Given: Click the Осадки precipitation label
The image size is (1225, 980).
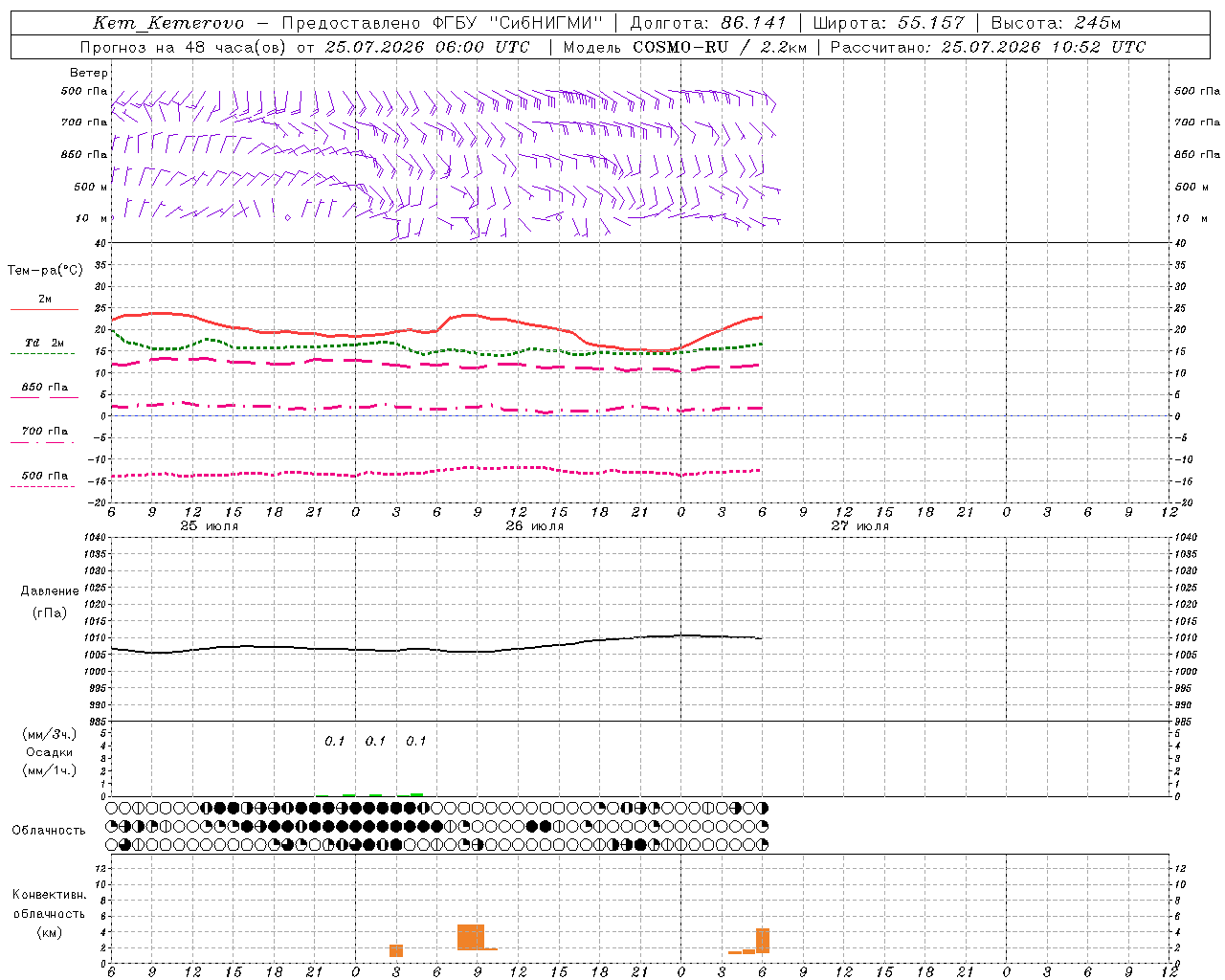Looking at the screenshot, I should [x=50, y=752].
